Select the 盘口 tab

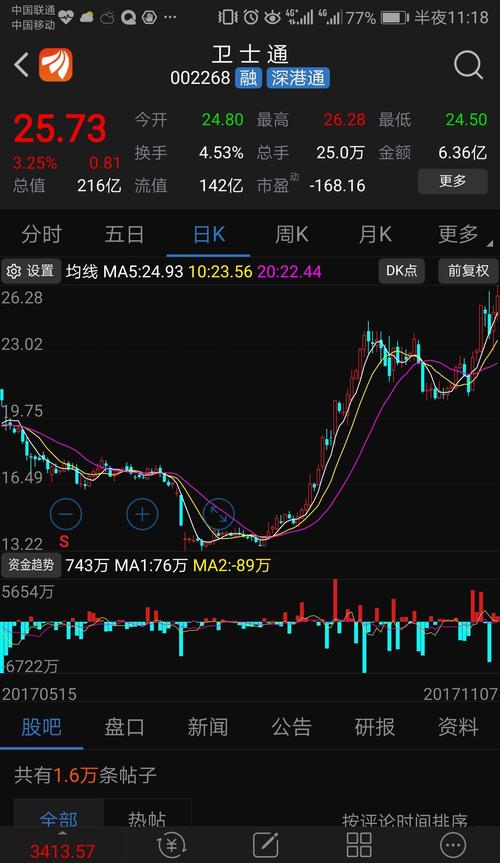124,727
